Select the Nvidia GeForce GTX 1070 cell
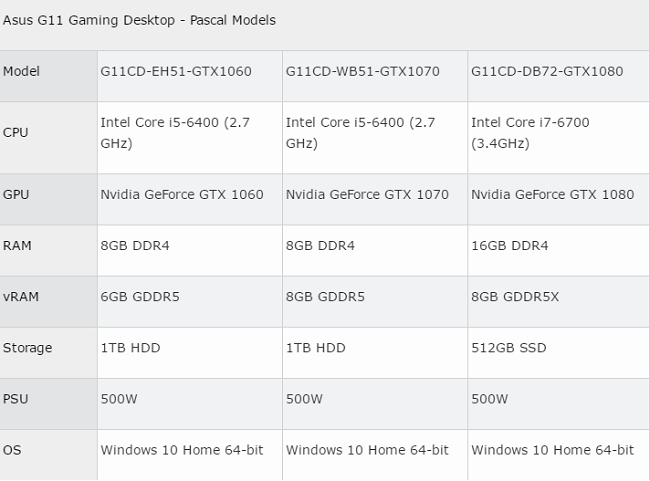Screen dimensions: 650x481 point(367,195)
